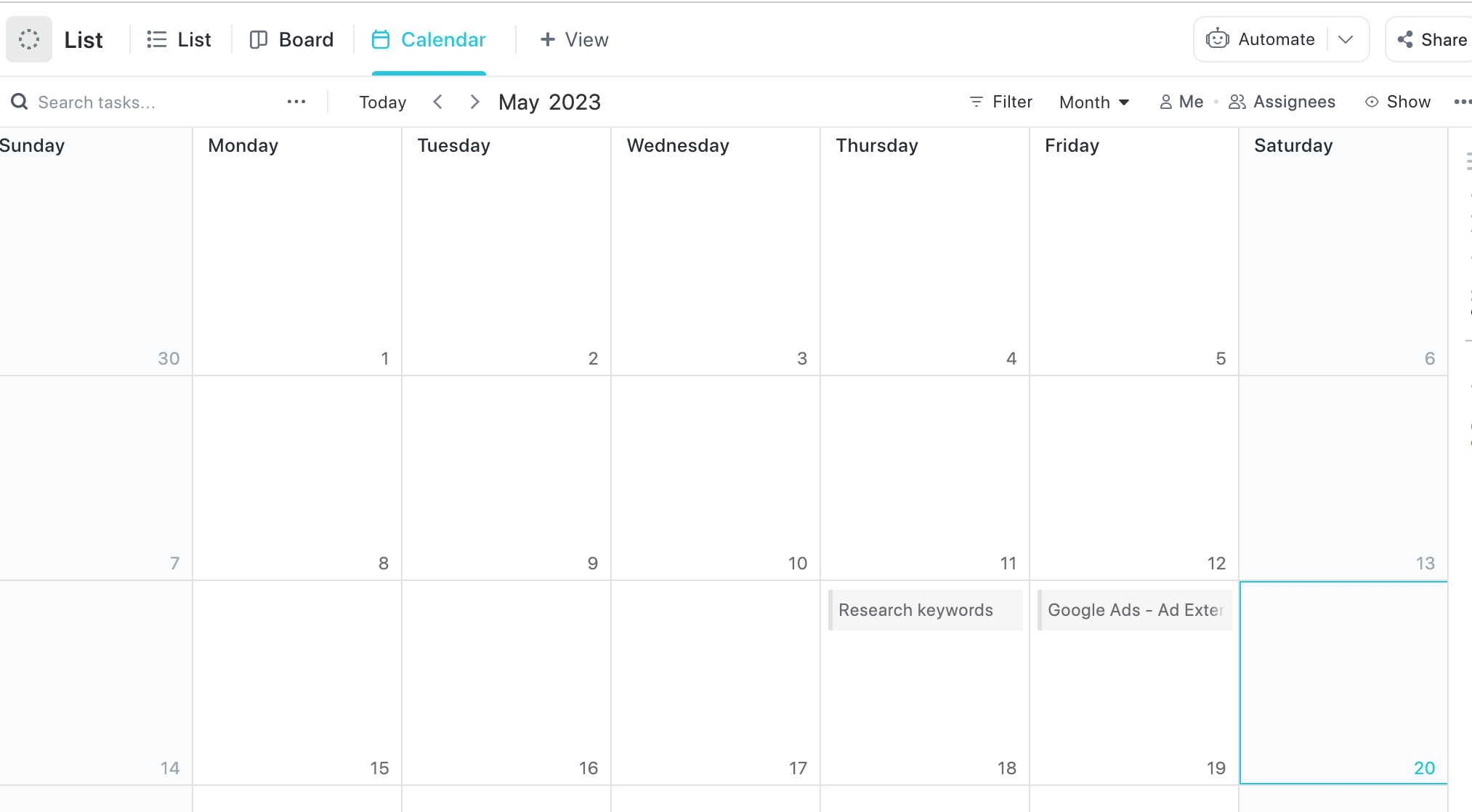Open the far-right more options ellipsis
The image size is (1472, 812).
pos(1463,102)
